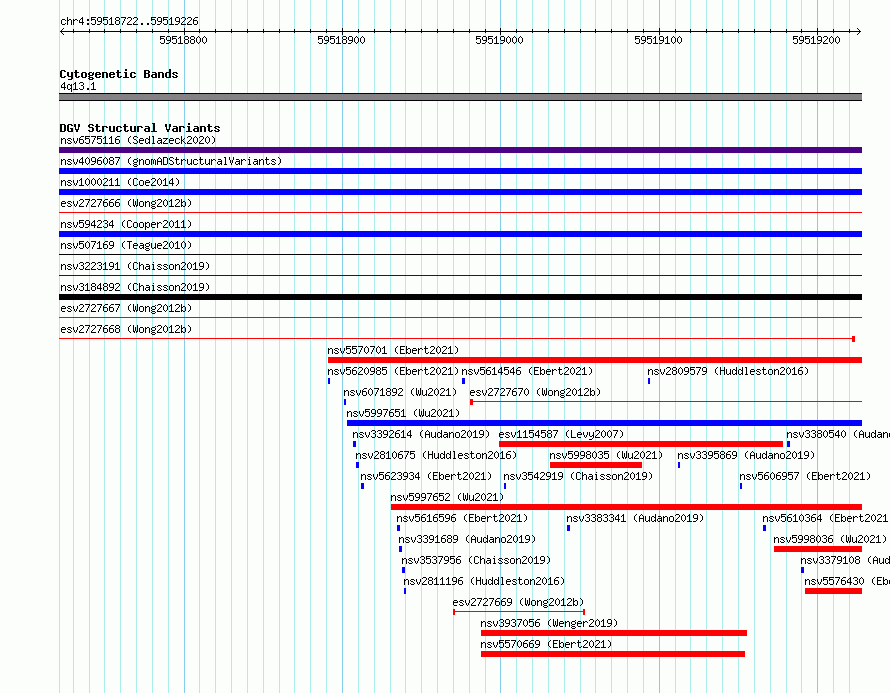This screenshot has width=890, height=693.
Task: Open esv2727670 (Wong2012b) label
Action: point(535,392)
